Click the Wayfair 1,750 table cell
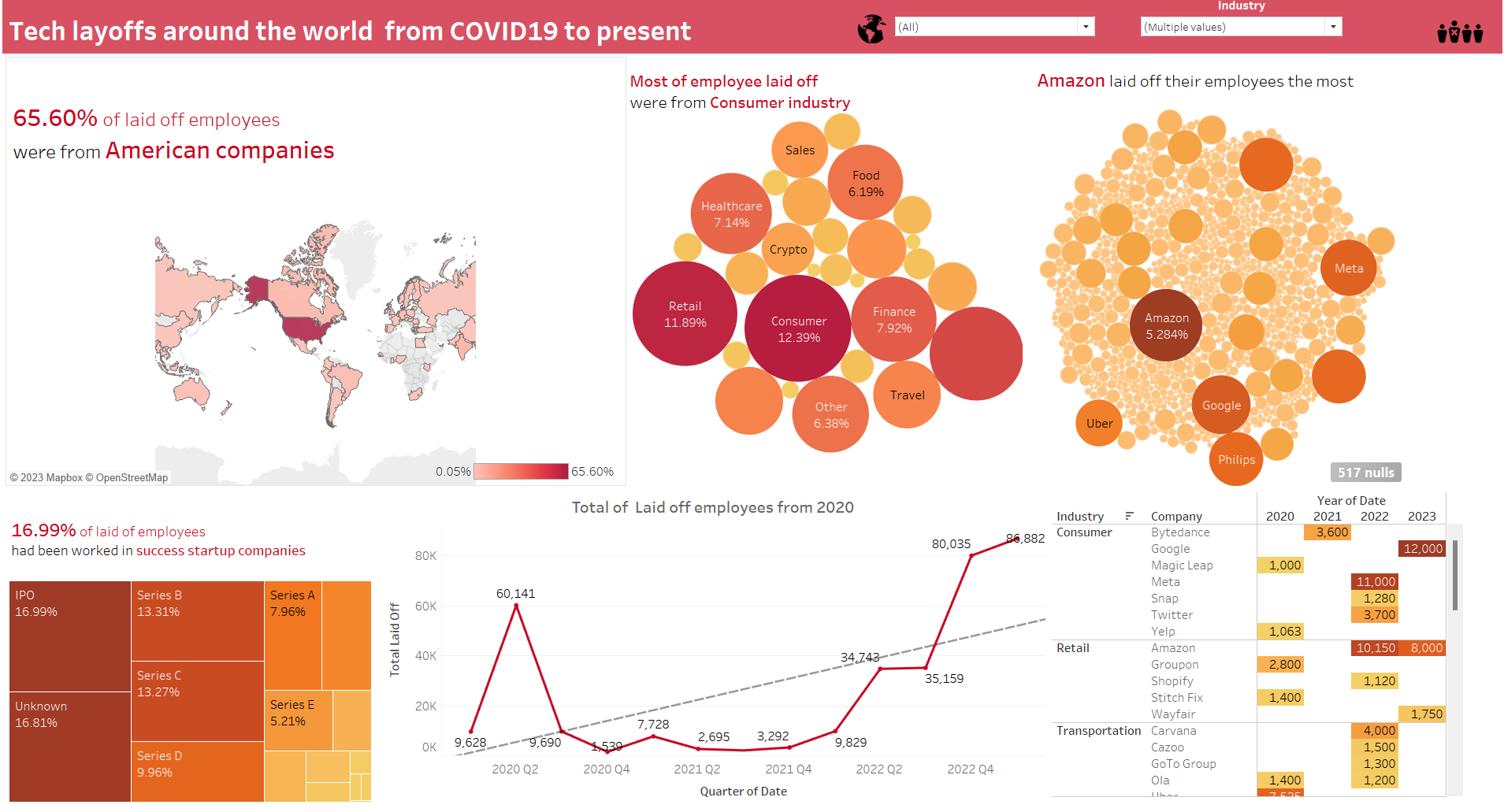The image size is (1504, 812). (1422, 714)
